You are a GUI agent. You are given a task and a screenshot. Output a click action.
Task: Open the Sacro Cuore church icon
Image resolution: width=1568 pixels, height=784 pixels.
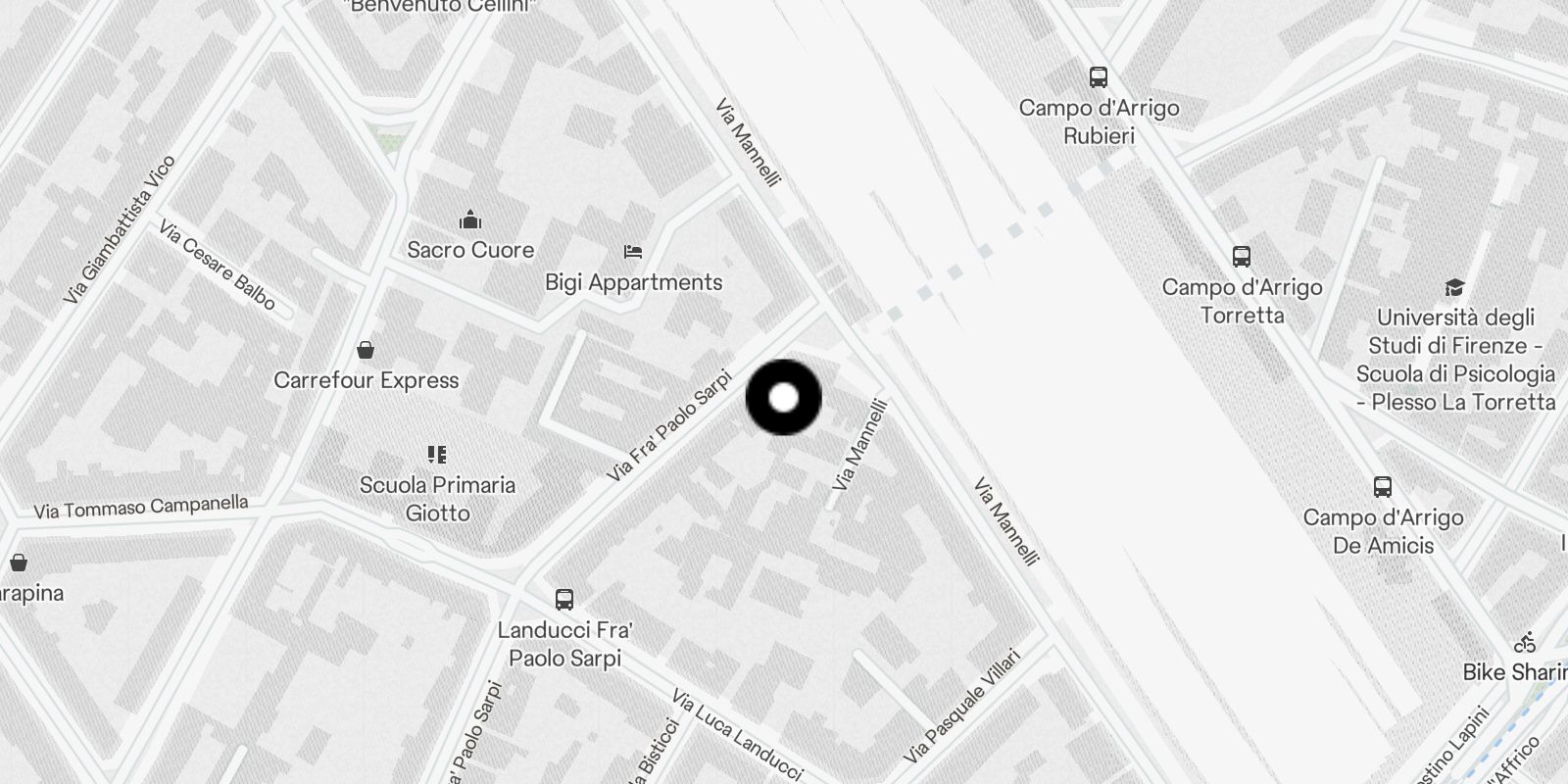[470, 220]
